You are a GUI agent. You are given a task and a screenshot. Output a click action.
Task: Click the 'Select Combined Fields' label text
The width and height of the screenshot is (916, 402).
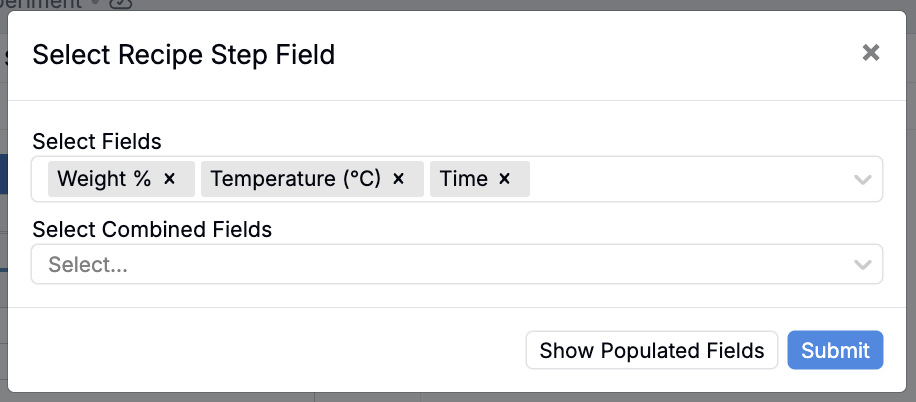tap(152, 229)
